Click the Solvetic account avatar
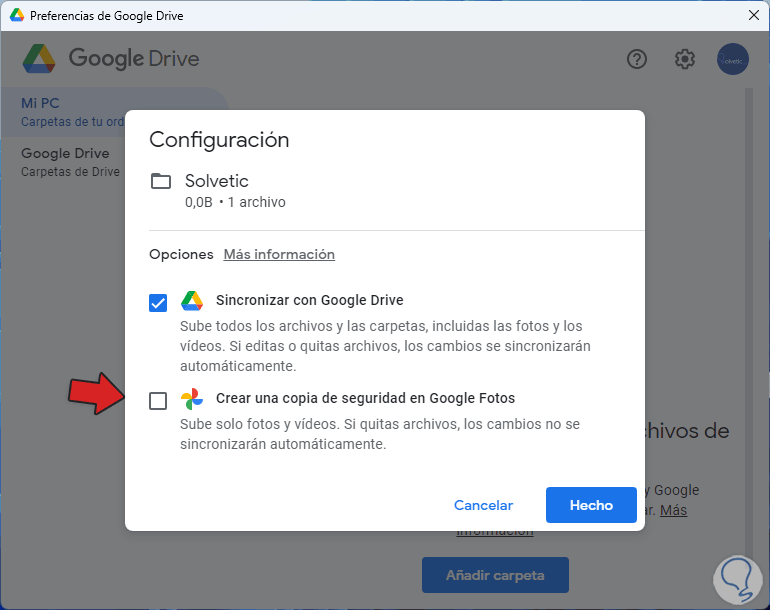This screenshot has width=770, height=610. (733, 59)
